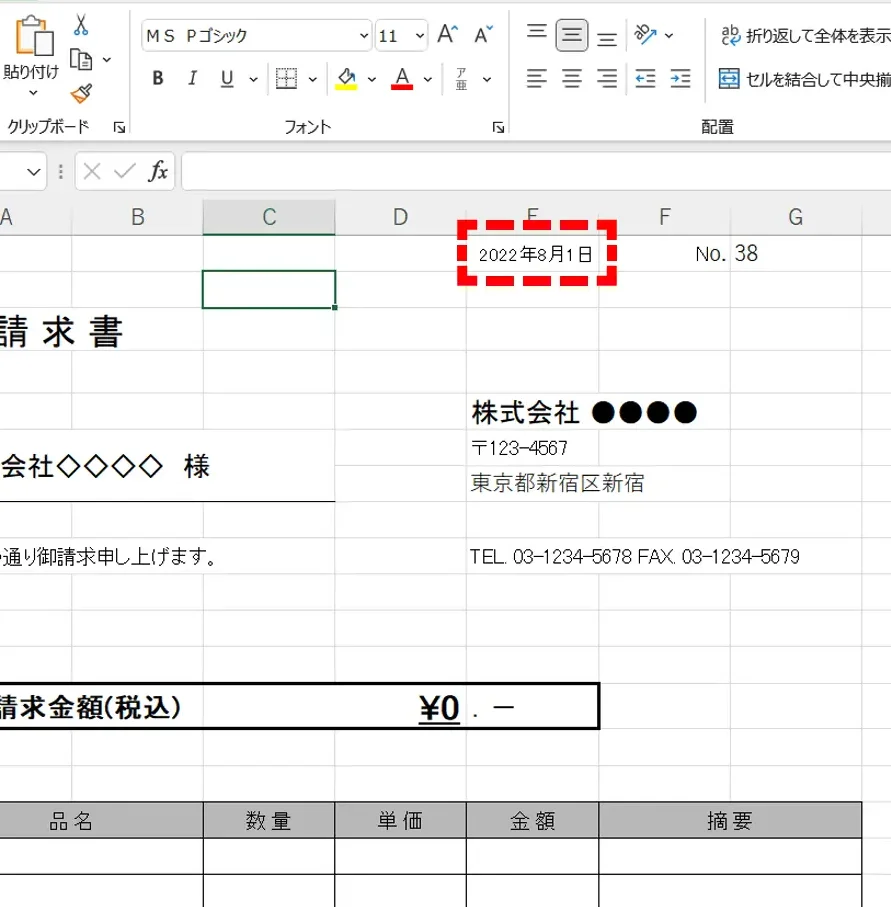Click セルを結合して中央揃え merge button
Viewport: 891px width, 907px height.
[804, 79]
